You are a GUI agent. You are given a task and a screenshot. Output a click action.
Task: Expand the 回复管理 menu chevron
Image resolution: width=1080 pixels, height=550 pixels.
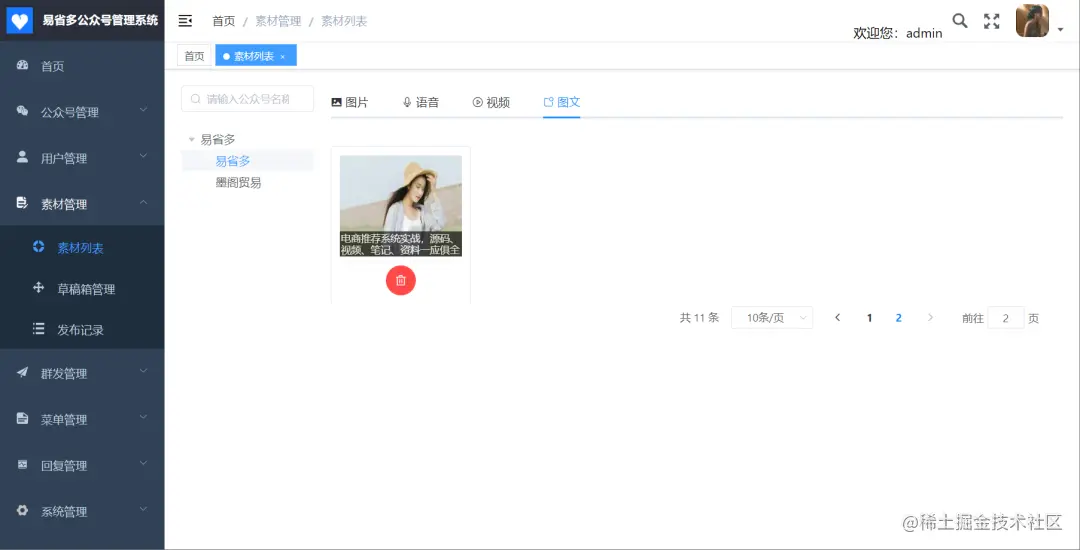click(143, 463)
